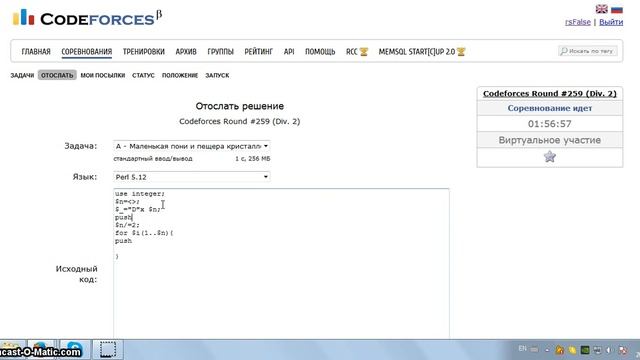Click the Виртуальное участие text
Image resolution: width=640 pixels, height=360 pixels.
pos(550,140)
